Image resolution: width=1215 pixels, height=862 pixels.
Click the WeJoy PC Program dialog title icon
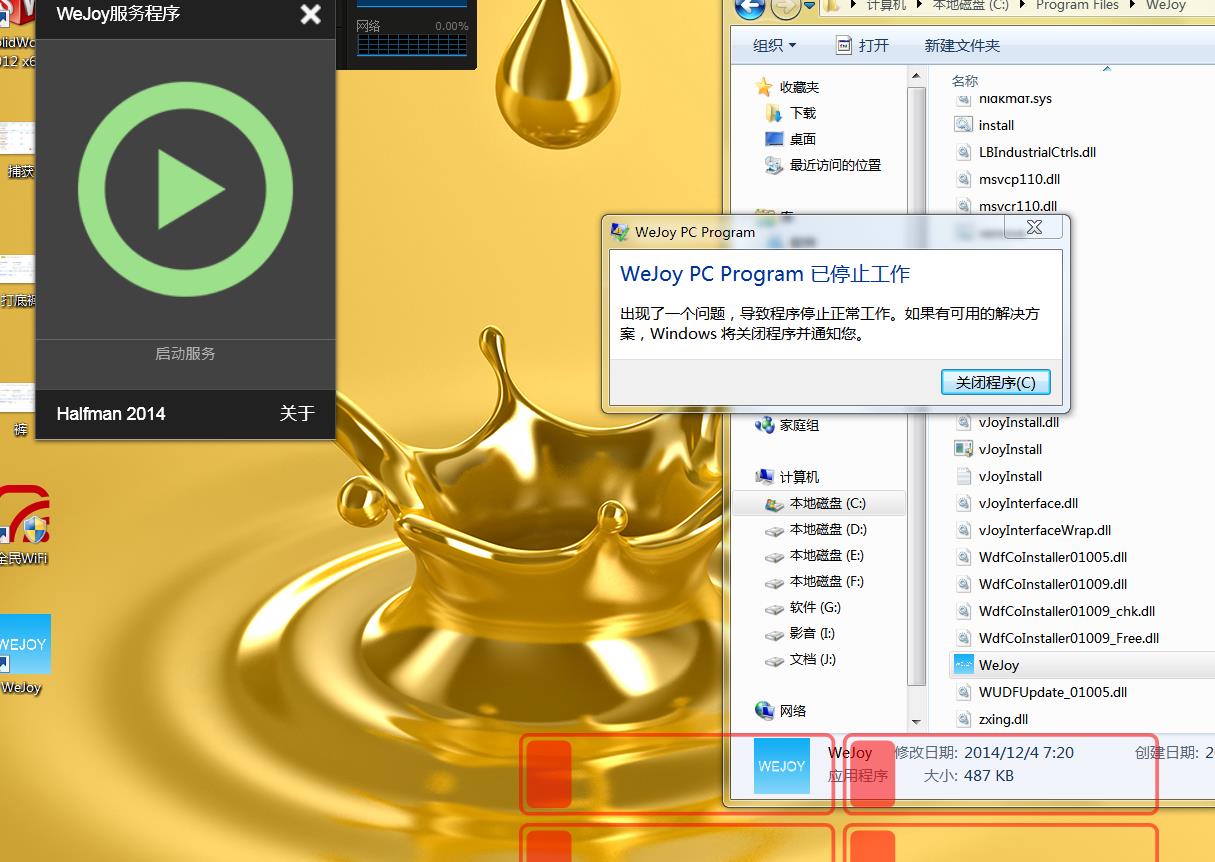(x=620, y=232)
